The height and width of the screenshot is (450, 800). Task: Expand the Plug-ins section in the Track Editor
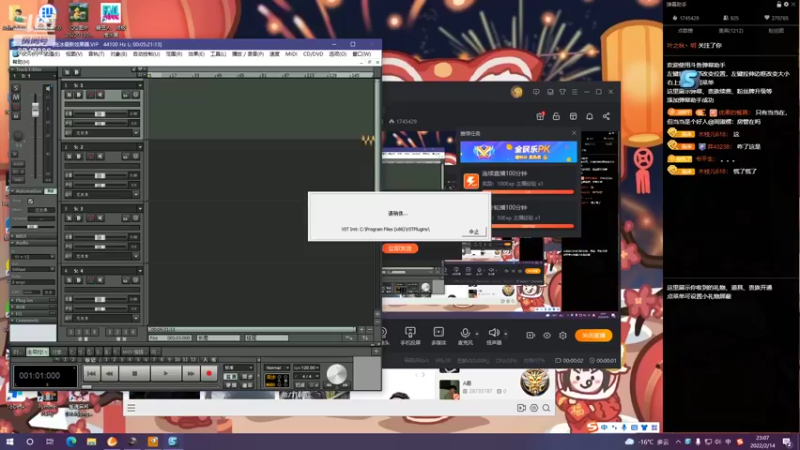pyautogui.click(x=13, y=301)
